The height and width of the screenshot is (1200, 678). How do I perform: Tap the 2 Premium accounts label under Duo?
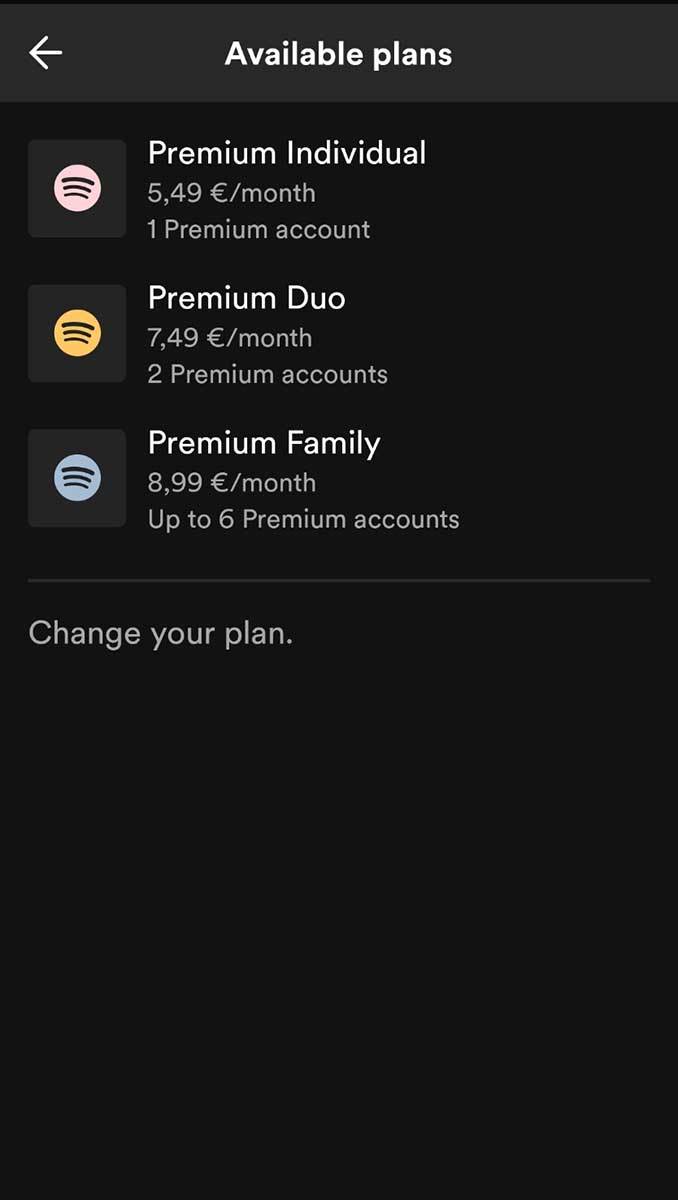(x=266, y=374)
